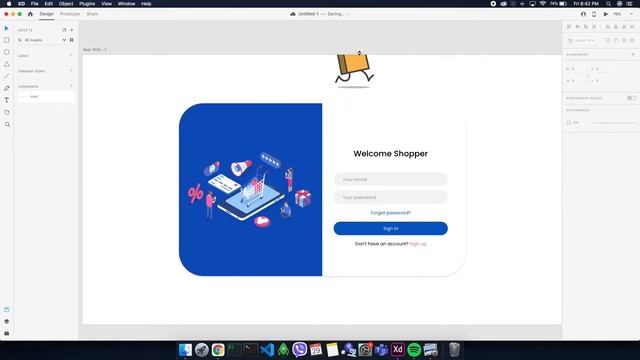640x360 pixels.
Task: Select the Select (arrow) tool
Action: click(7, 28)
